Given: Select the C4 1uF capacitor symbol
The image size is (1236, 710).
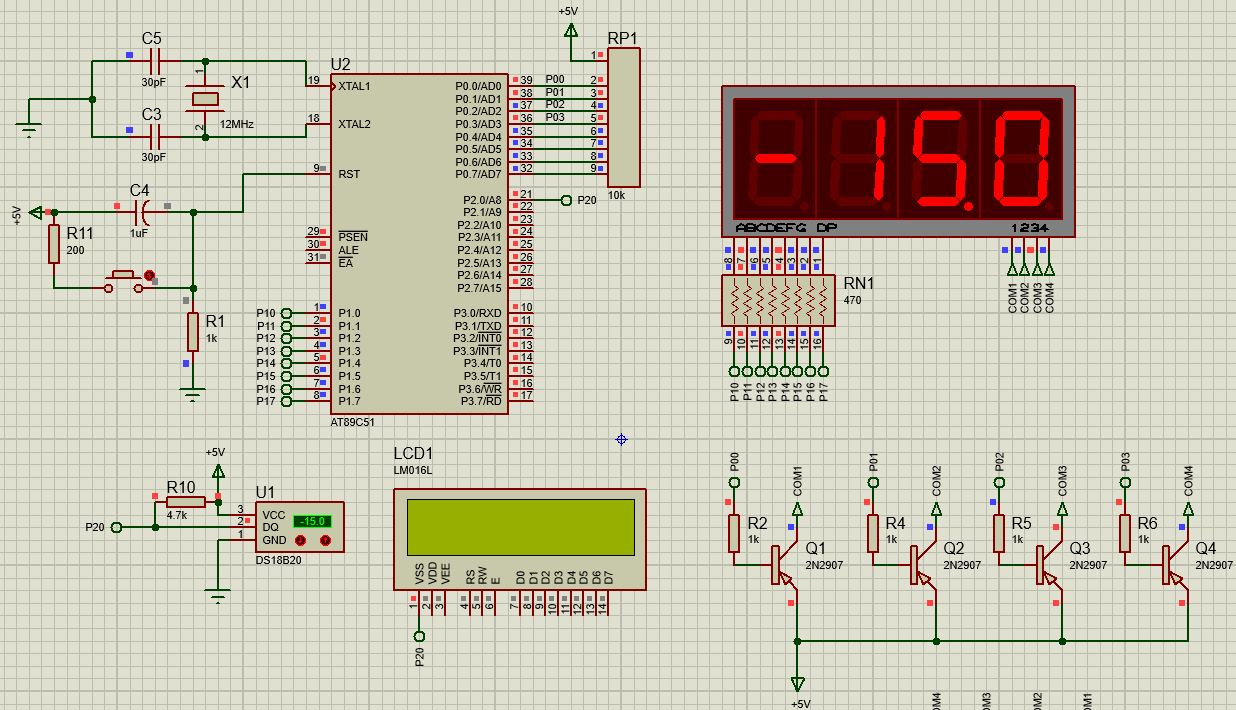Looking at the screenshot, I should [144, 212].
